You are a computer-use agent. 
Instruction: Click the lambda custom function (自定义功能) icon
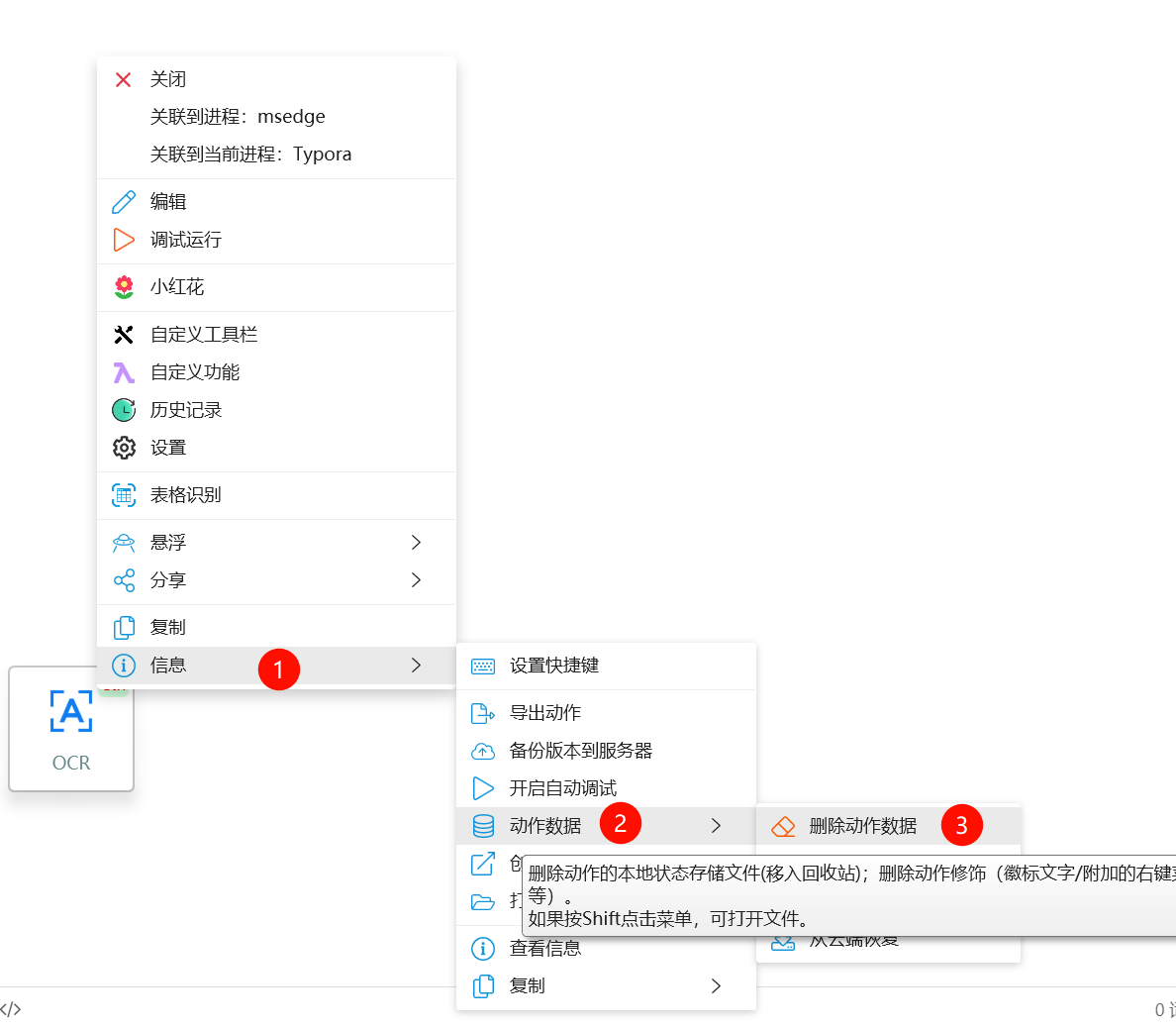(124, 372)
